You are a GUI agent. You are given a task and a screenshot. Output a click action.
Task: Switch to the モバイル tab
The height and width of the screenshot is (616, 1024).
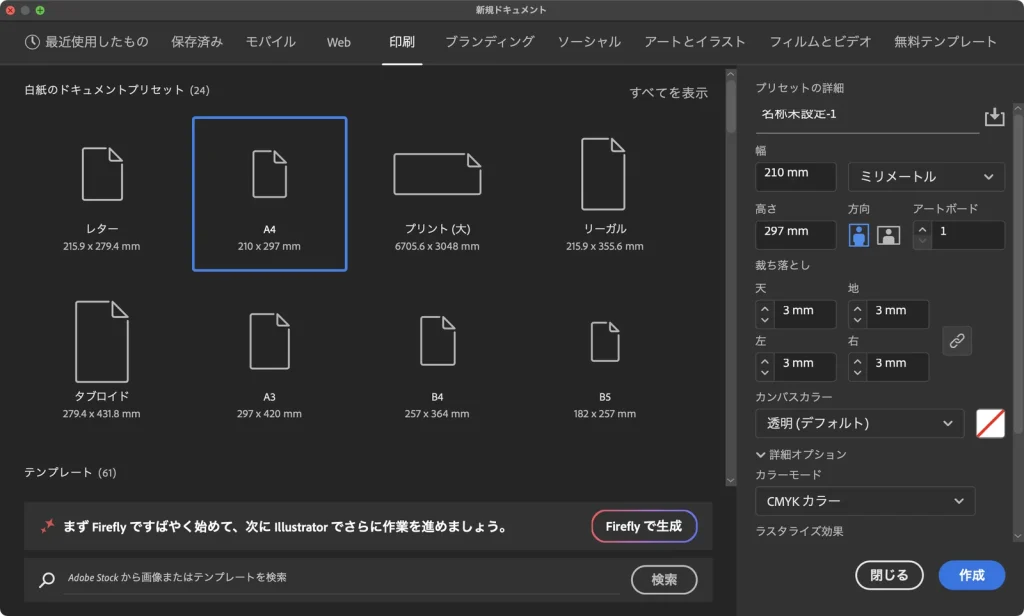coord(270,42)
